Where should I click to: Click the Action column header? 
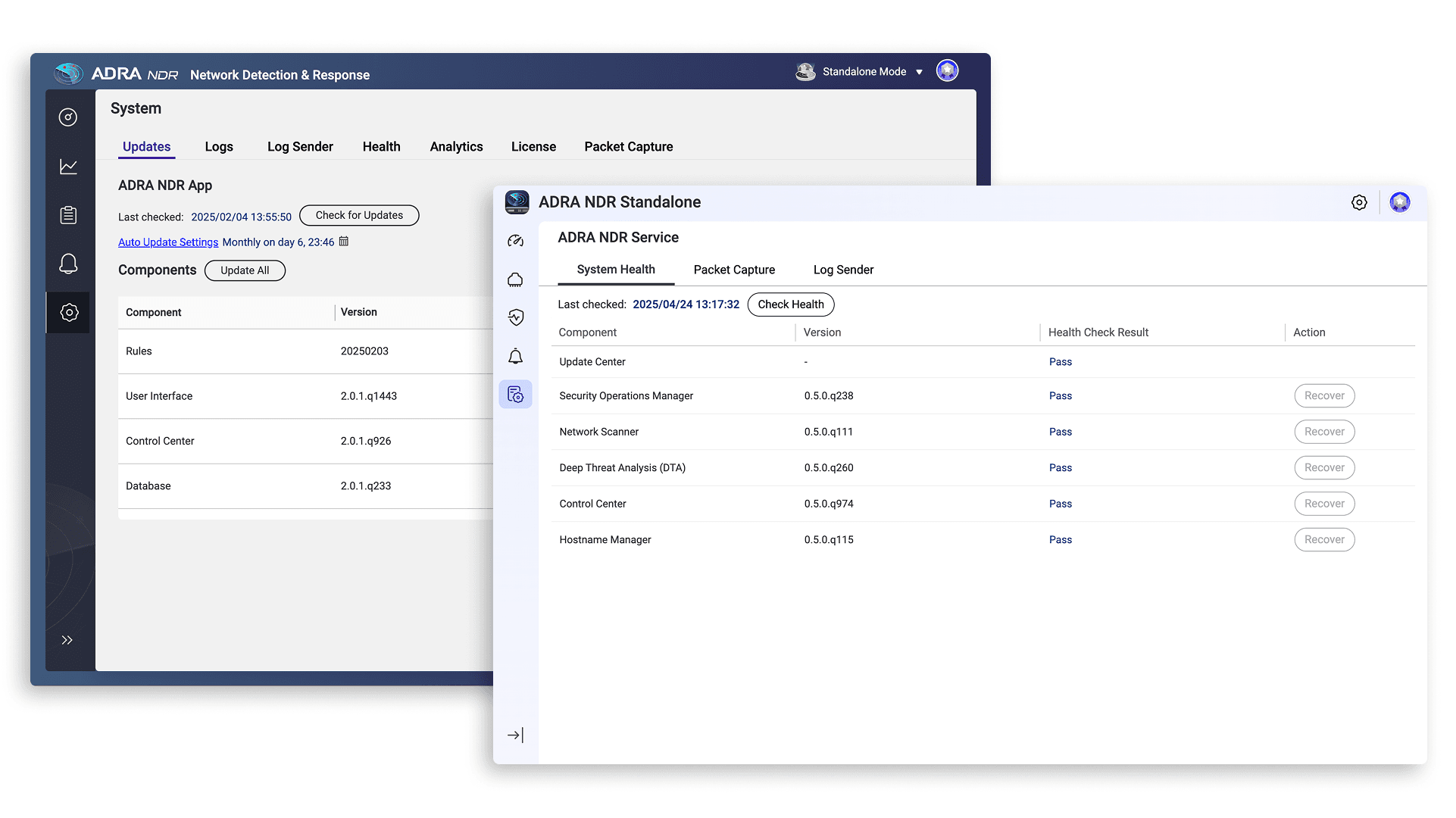pyautogui.click(x=1309, y=333)
